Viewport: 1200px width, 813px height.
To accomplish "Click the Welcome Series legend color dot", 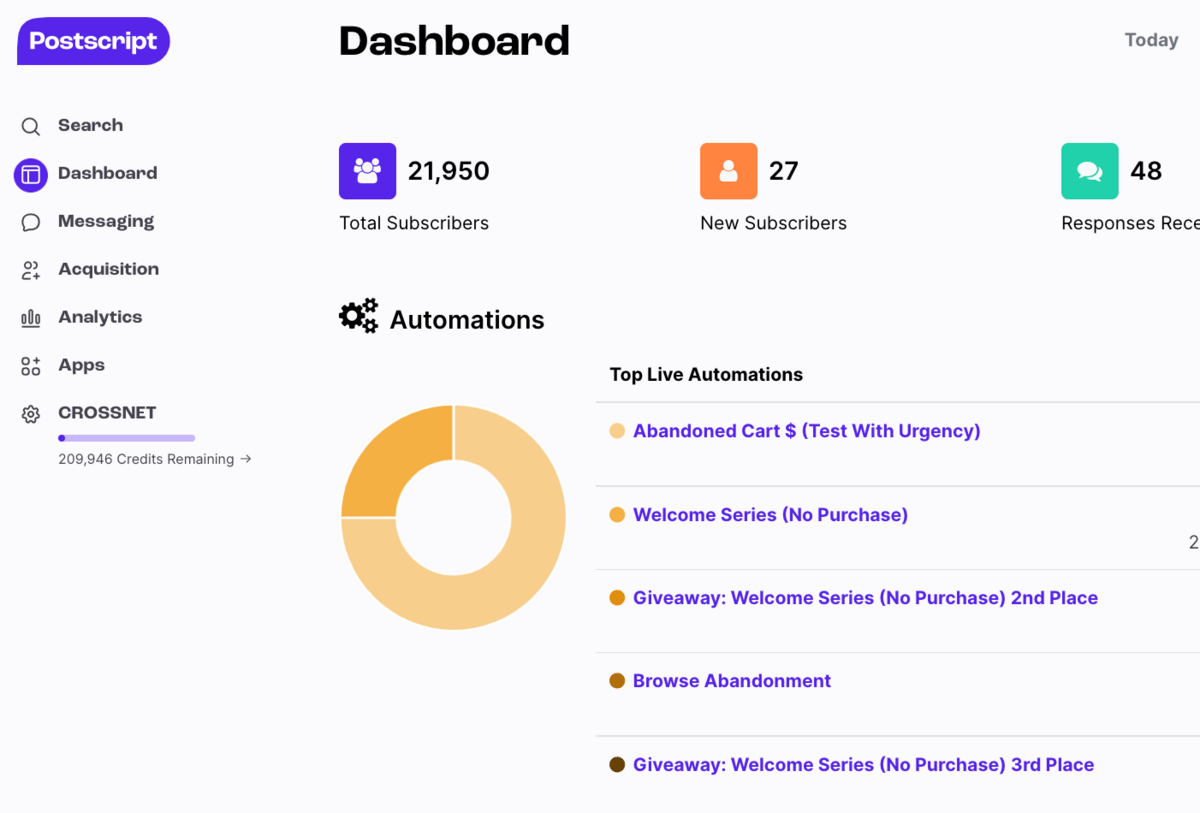I will (x=617, y=515).
